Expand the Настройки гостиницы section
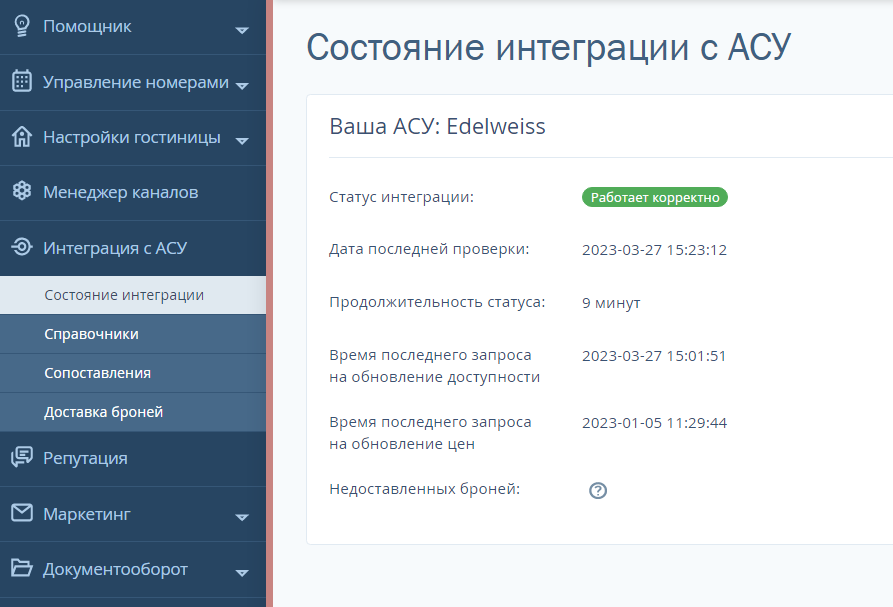 click(x=241, y=142)
